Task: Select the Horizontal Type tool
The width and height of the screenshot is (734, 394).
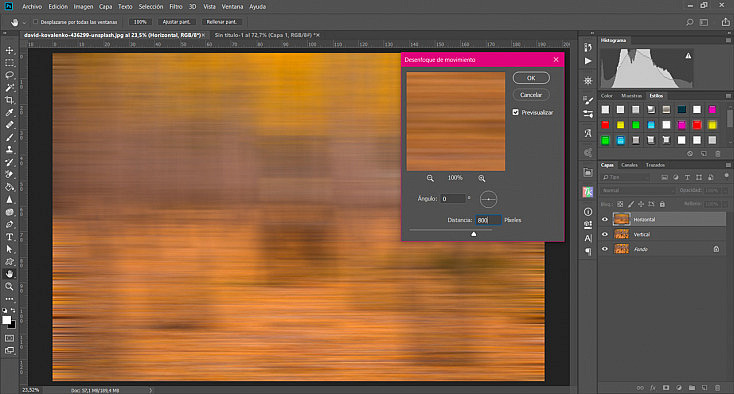Action: click(9, 237)
